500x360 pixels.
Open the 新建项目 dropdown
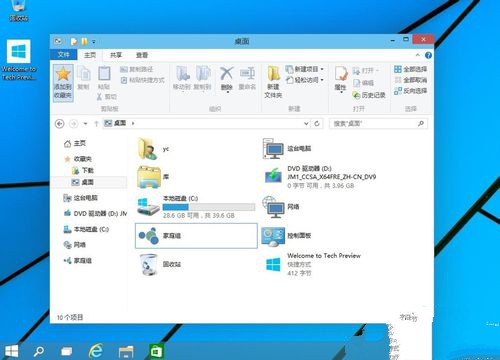(305, 69)
